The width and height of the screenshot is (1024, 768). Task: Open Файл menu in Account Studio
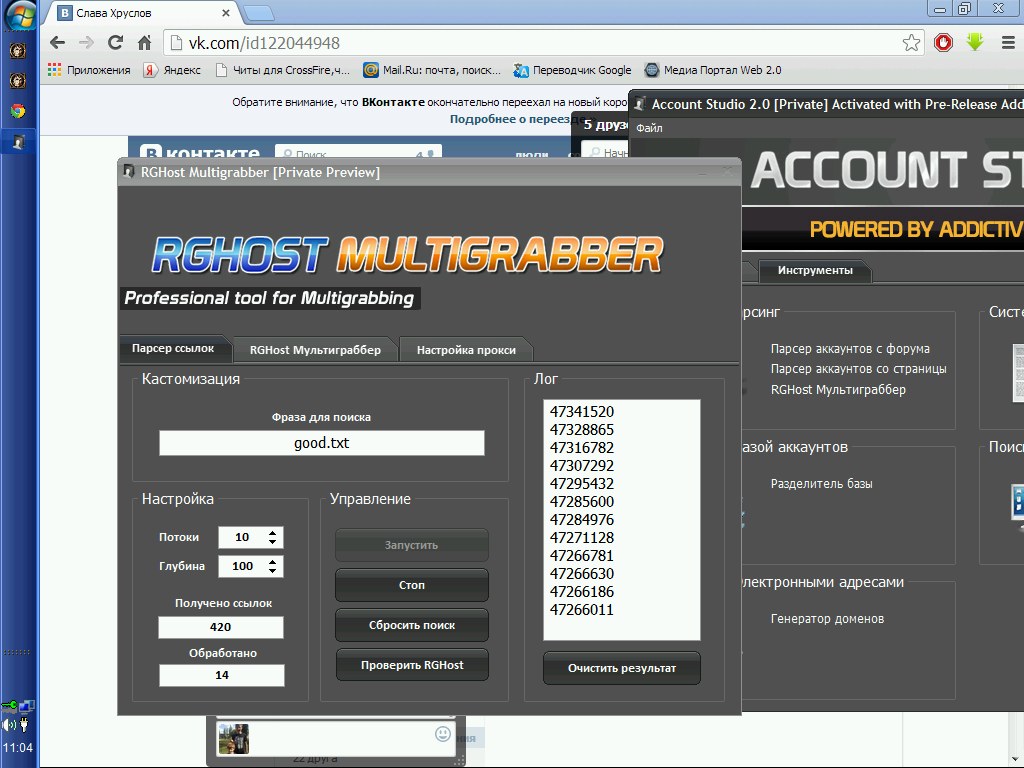(649, 128)
